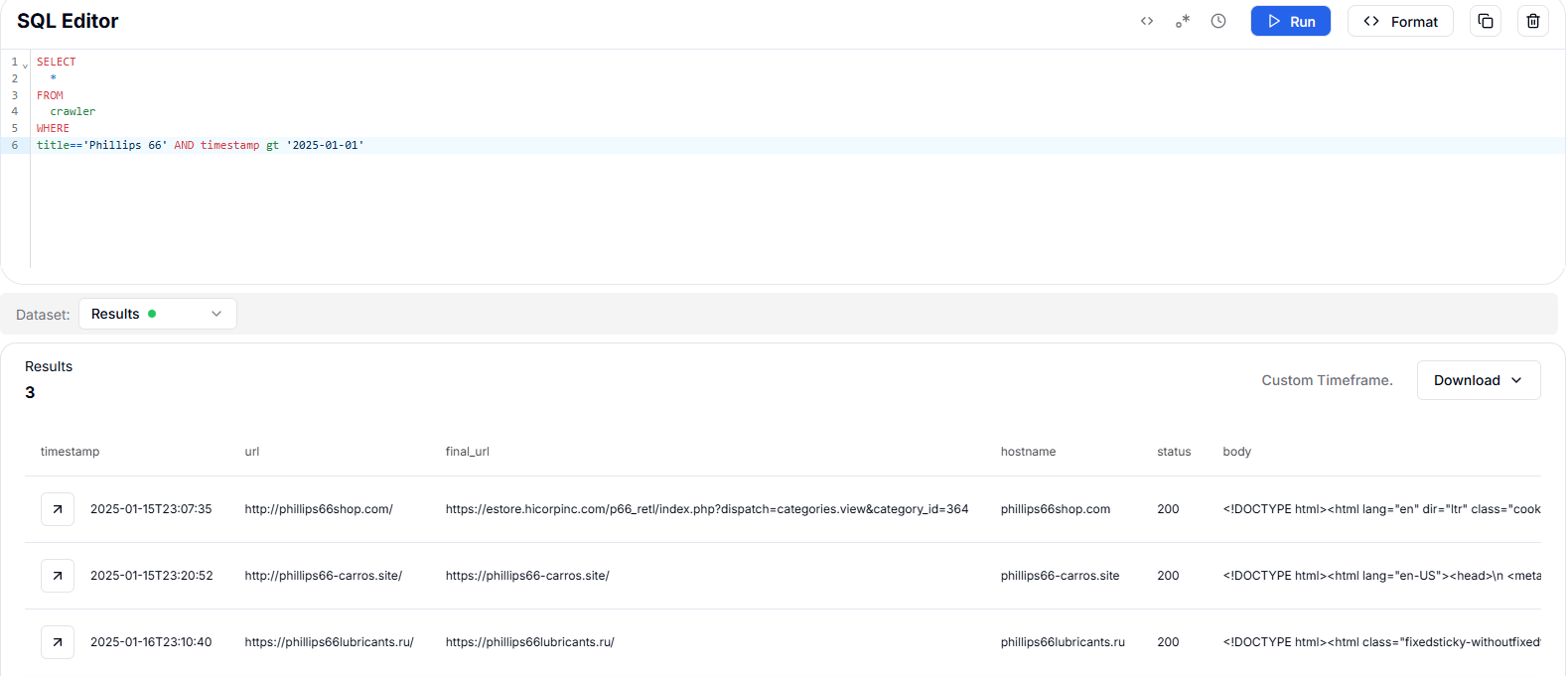Click the FROM keyword in editor
The width and height of the screenshot is (1568, 676).
point(50,95)
